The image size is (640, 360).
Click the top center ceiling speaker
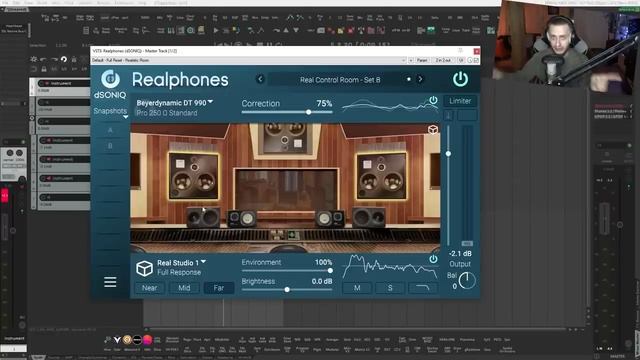(284, 138)
